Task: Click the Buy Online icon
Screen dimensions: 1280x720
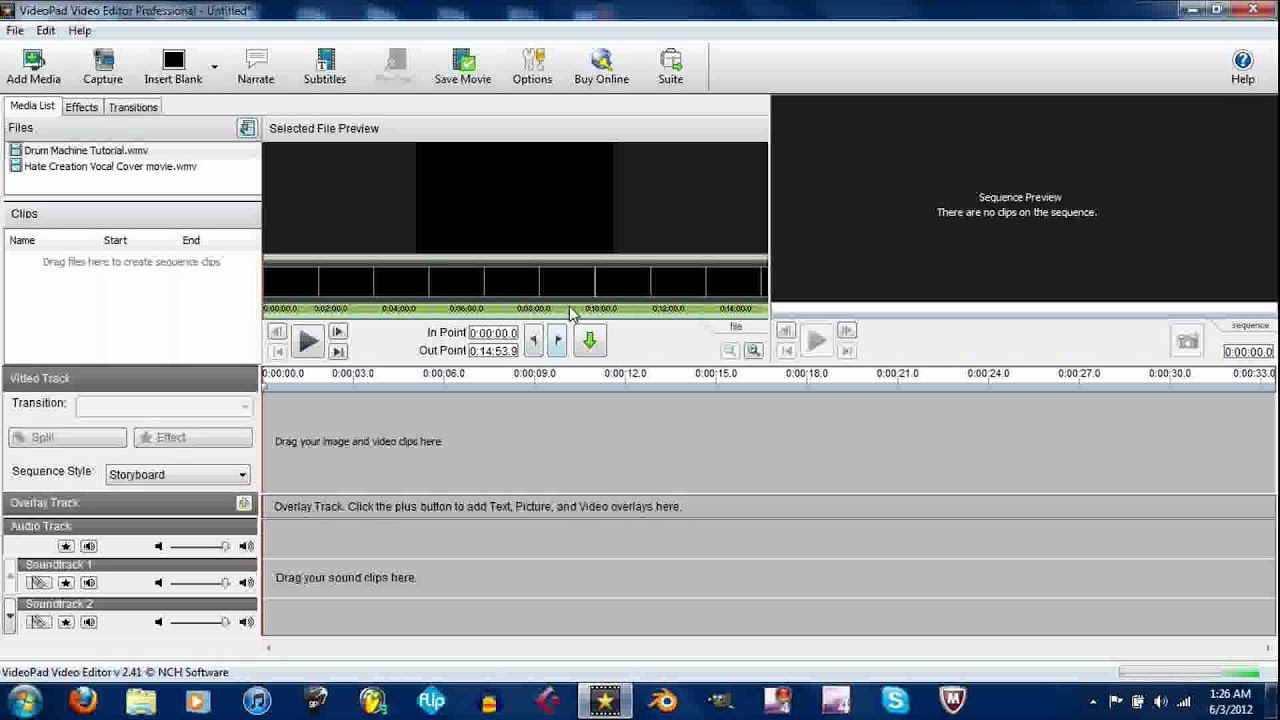Action: [x=601, y=67]
